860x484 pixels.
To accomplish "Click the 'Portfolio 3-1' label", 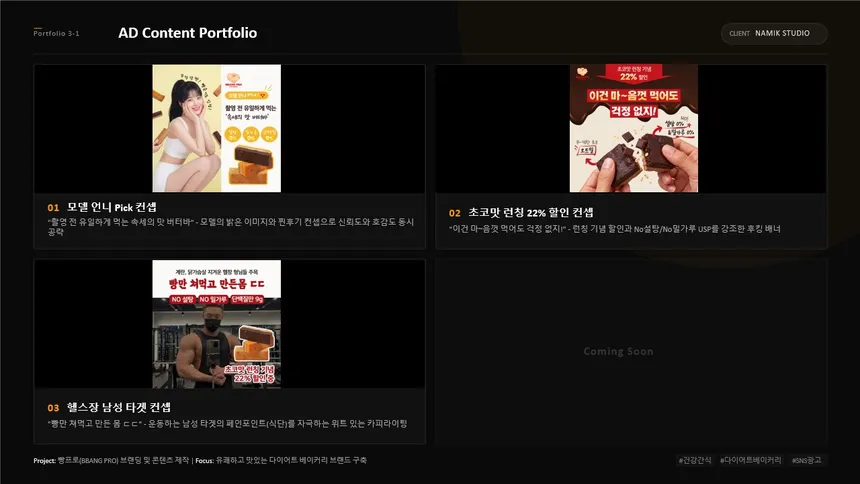I will click(x=56, y=33).
